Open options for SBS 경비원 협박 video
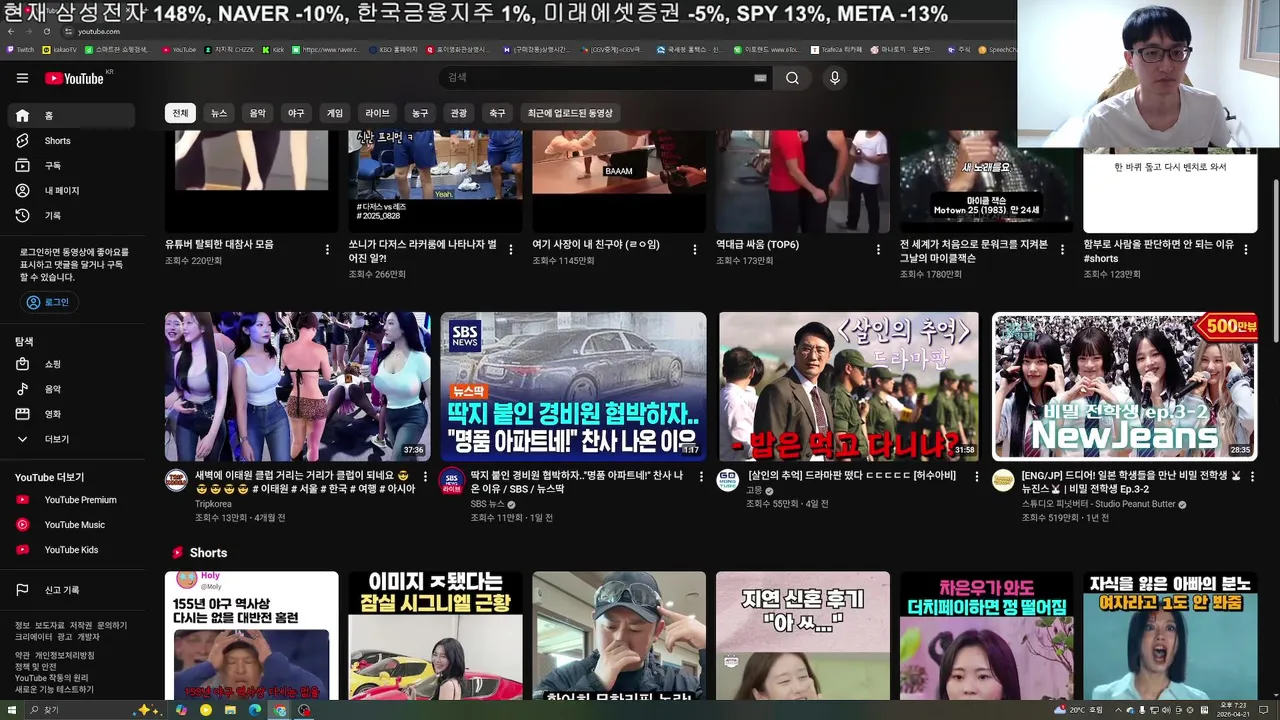Viewport: 1280px width, 720px height. coord(701,477)
